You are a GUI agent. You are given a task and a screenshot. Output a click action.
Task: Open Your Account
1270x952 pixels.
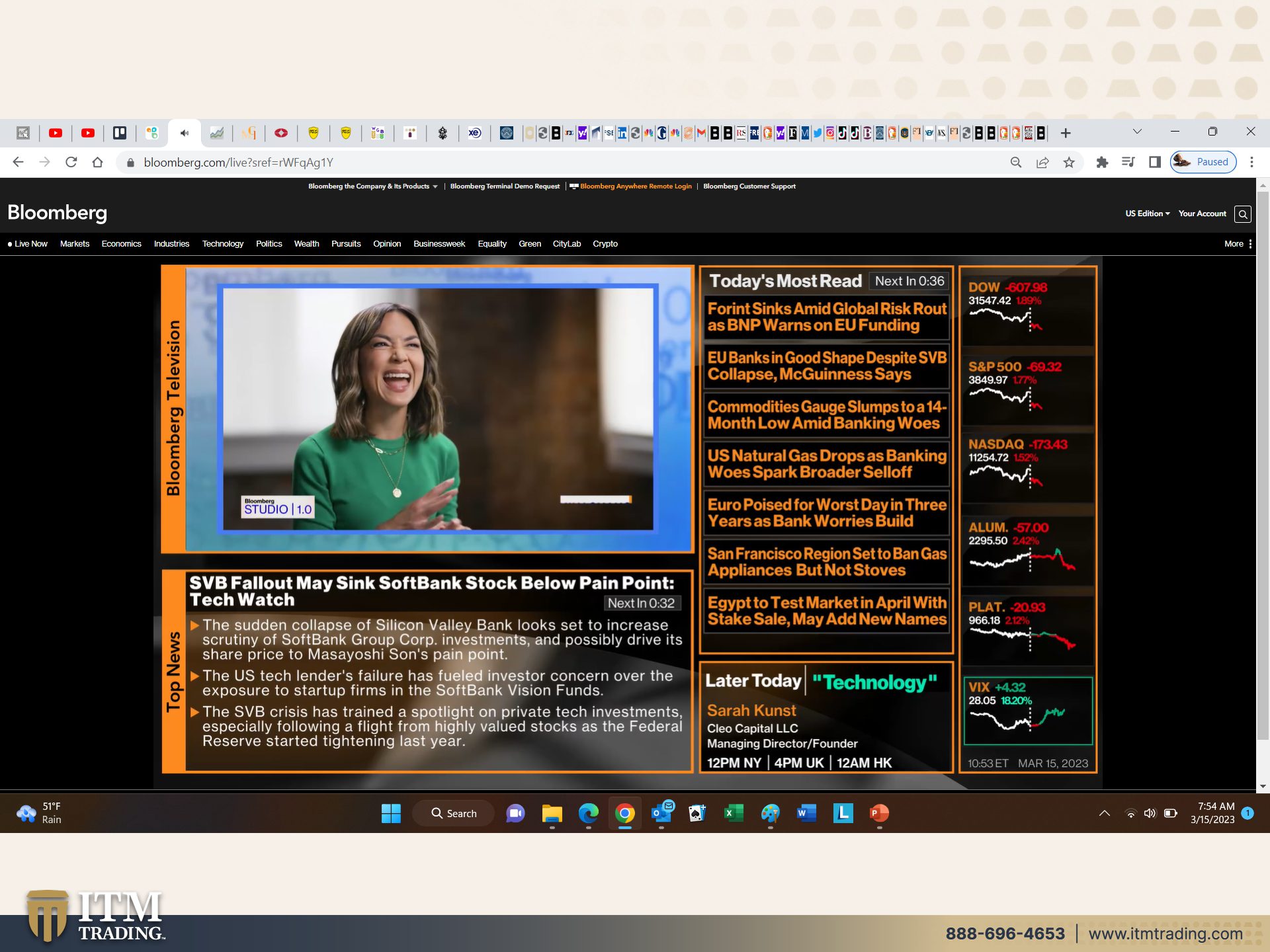coord(1203,214)
